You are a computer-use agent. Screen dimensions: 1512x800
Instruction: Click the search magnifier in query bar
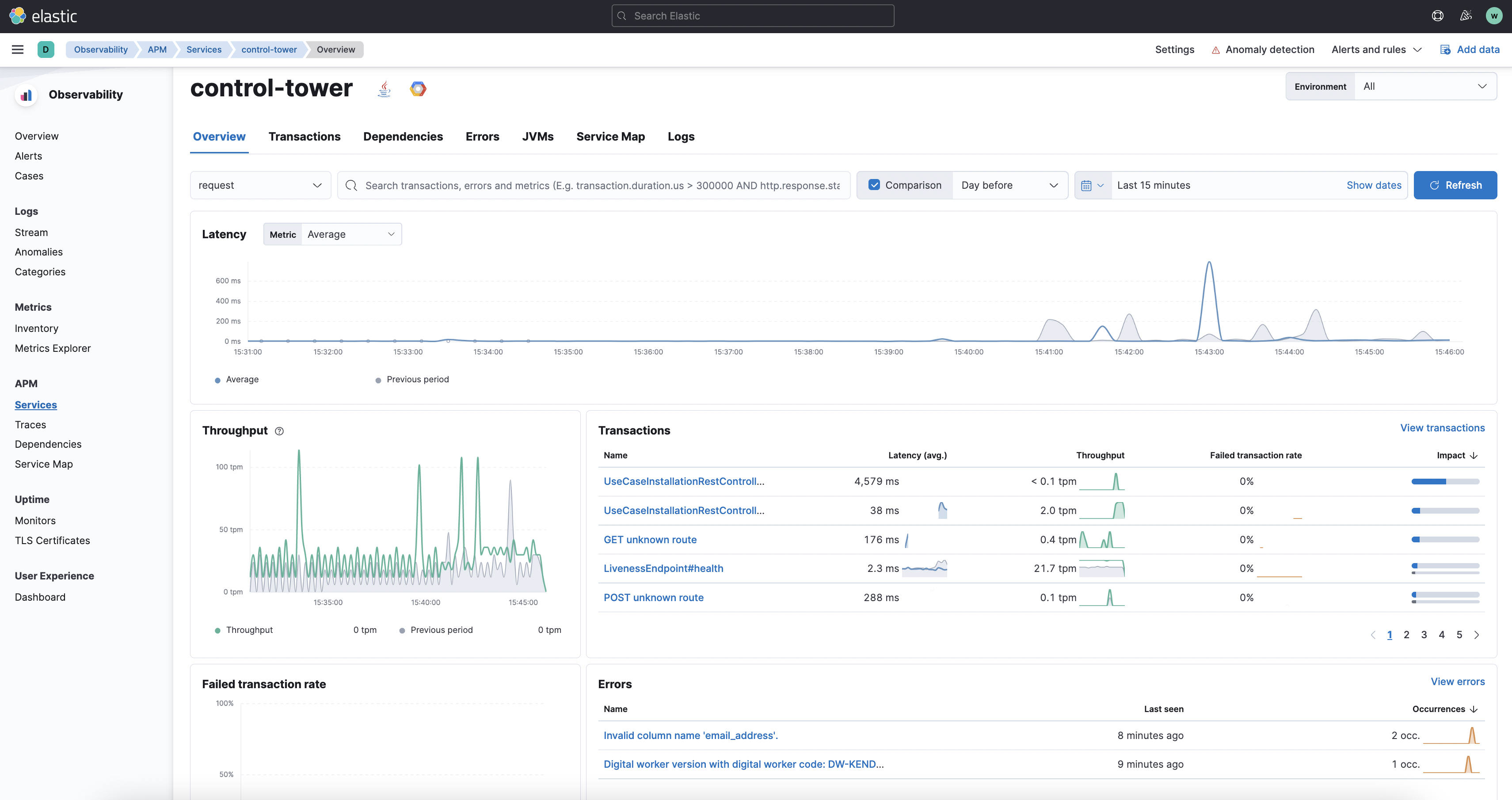click(351, 186)
